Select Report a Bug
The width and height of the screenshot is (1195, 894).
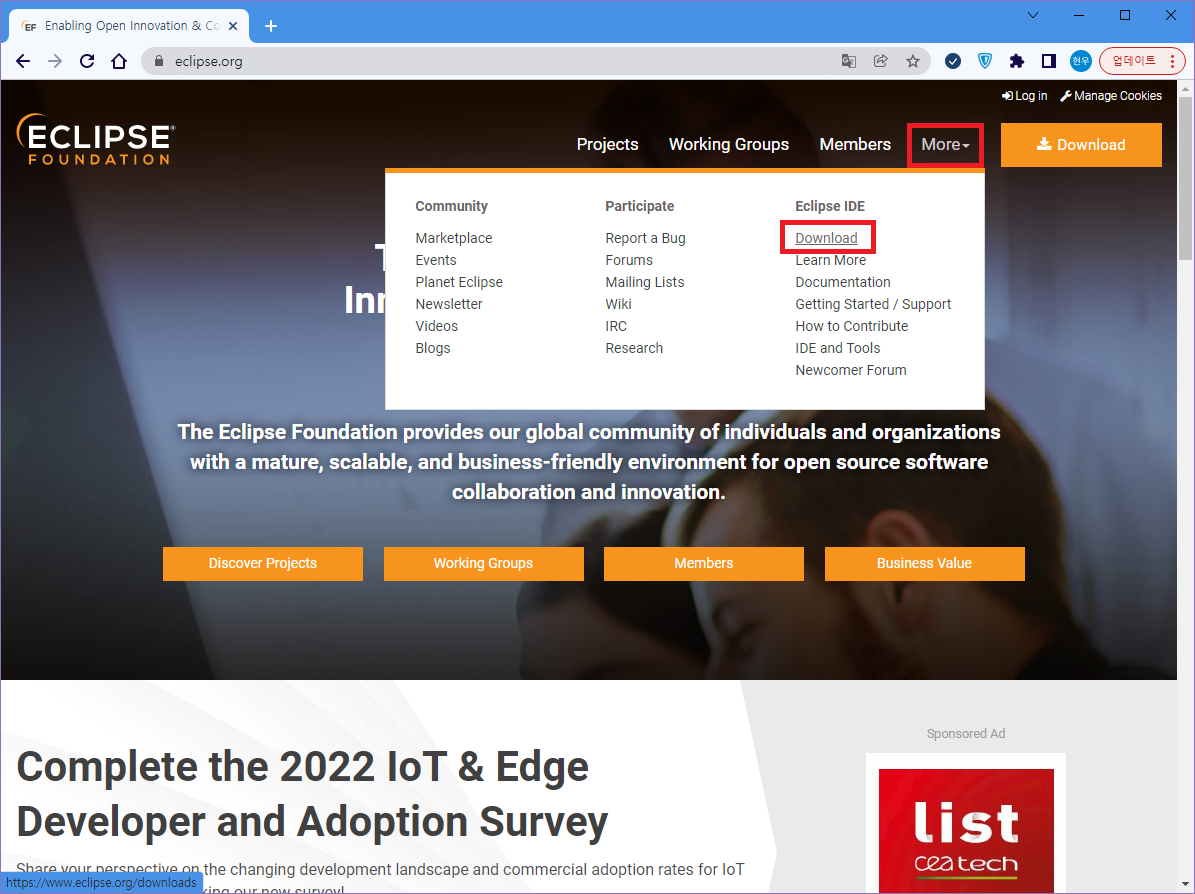(x=646, y=238)
